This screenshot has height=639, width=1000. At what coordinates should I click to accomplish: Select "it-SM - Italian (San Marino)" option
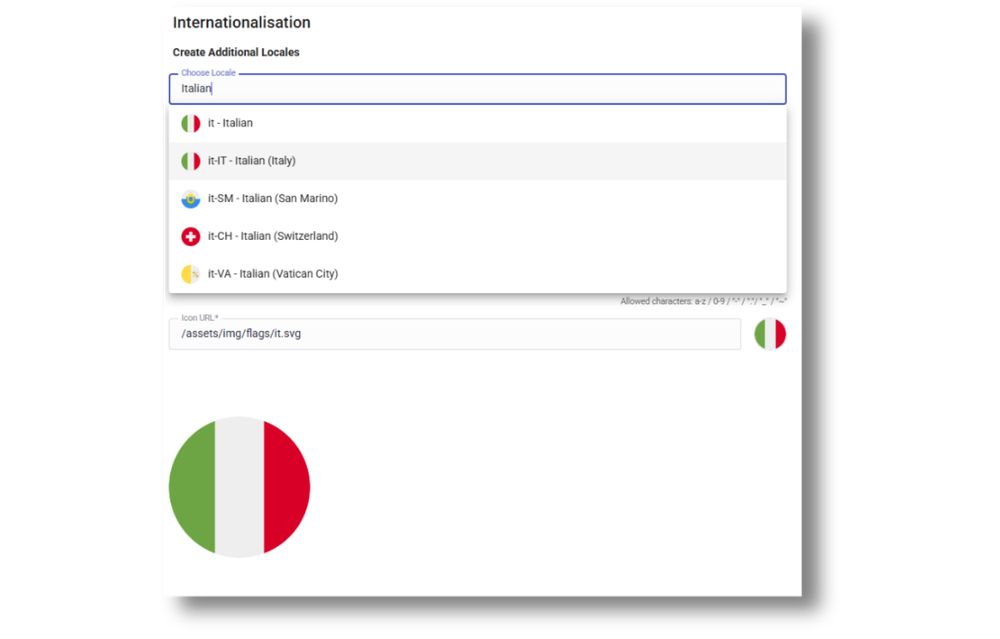coord(272,198)
